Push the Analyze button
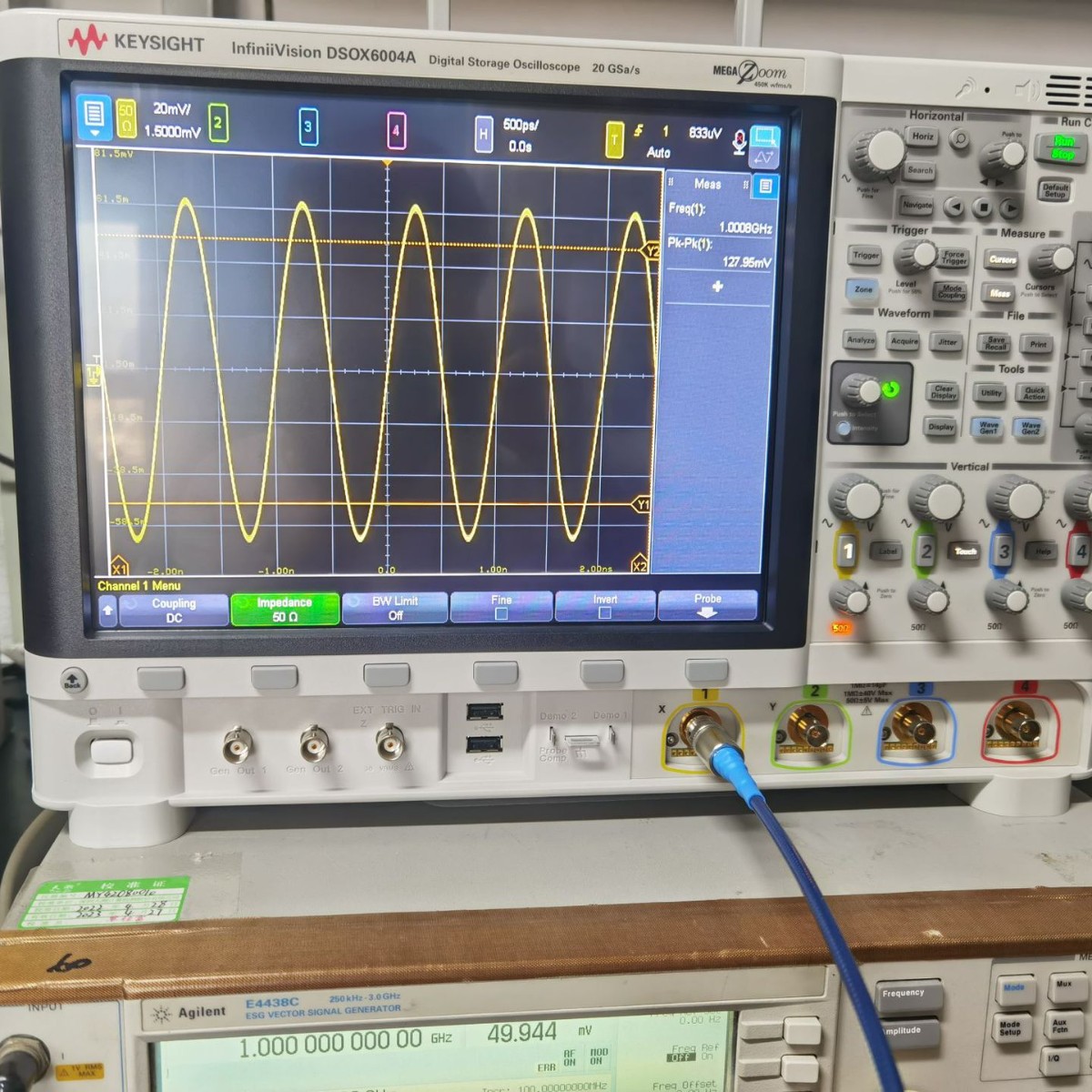The width and height of the screenshot is (1092, 1092). [861, 340]
